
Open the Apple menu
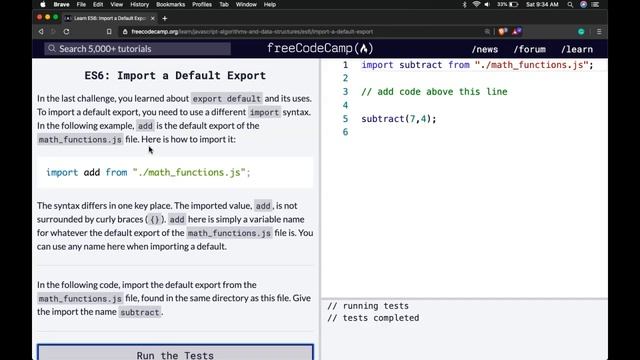click(43, 4)
